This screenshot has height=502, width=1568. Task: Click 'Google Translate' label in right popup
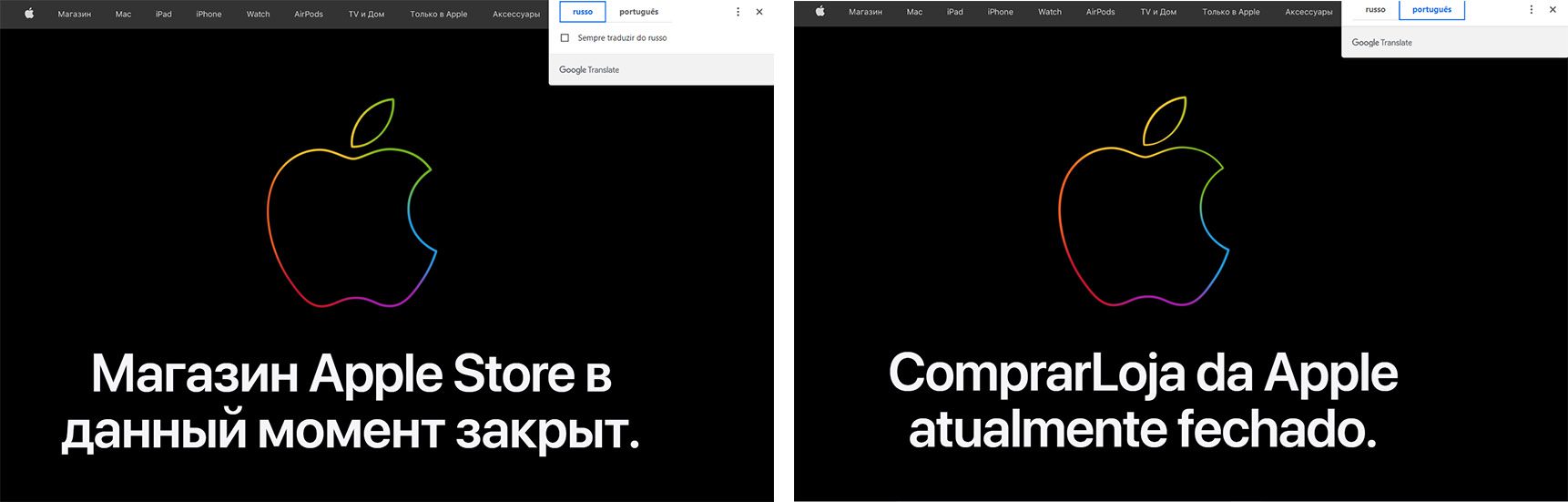[x=1382, y=43]
